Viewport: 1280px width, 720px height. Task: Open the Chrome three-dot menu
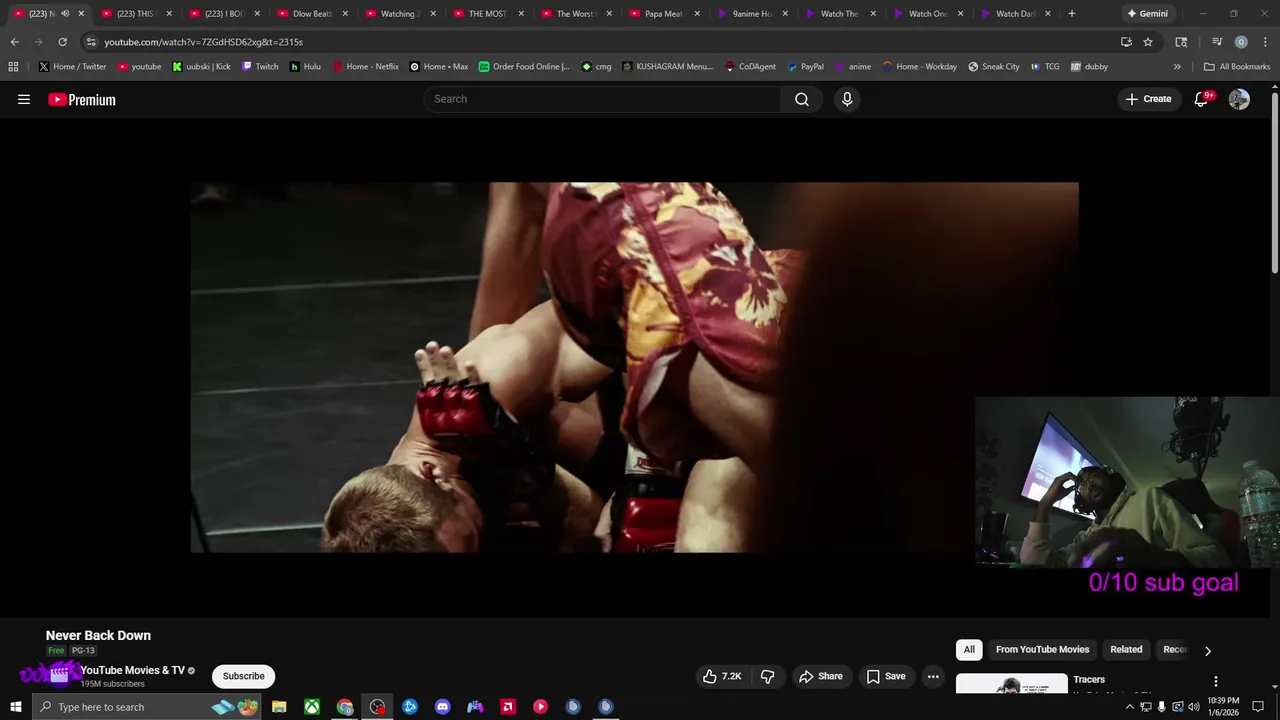(1264, 42)
